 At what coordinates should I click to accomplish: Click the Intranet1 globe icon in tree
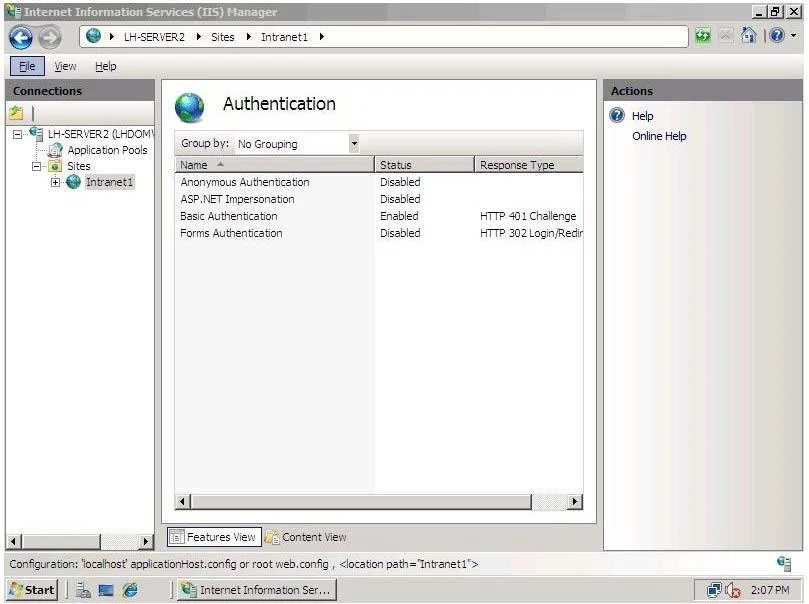click(x=73, y=182)
